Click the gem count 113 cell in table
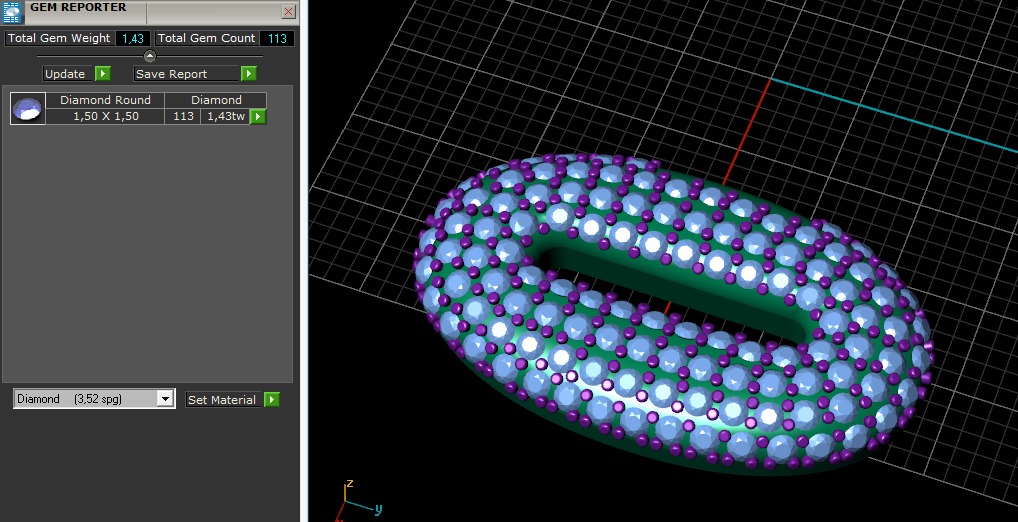Image resolution: width=1018 pixels, height=522 pixels. [183, 117]
